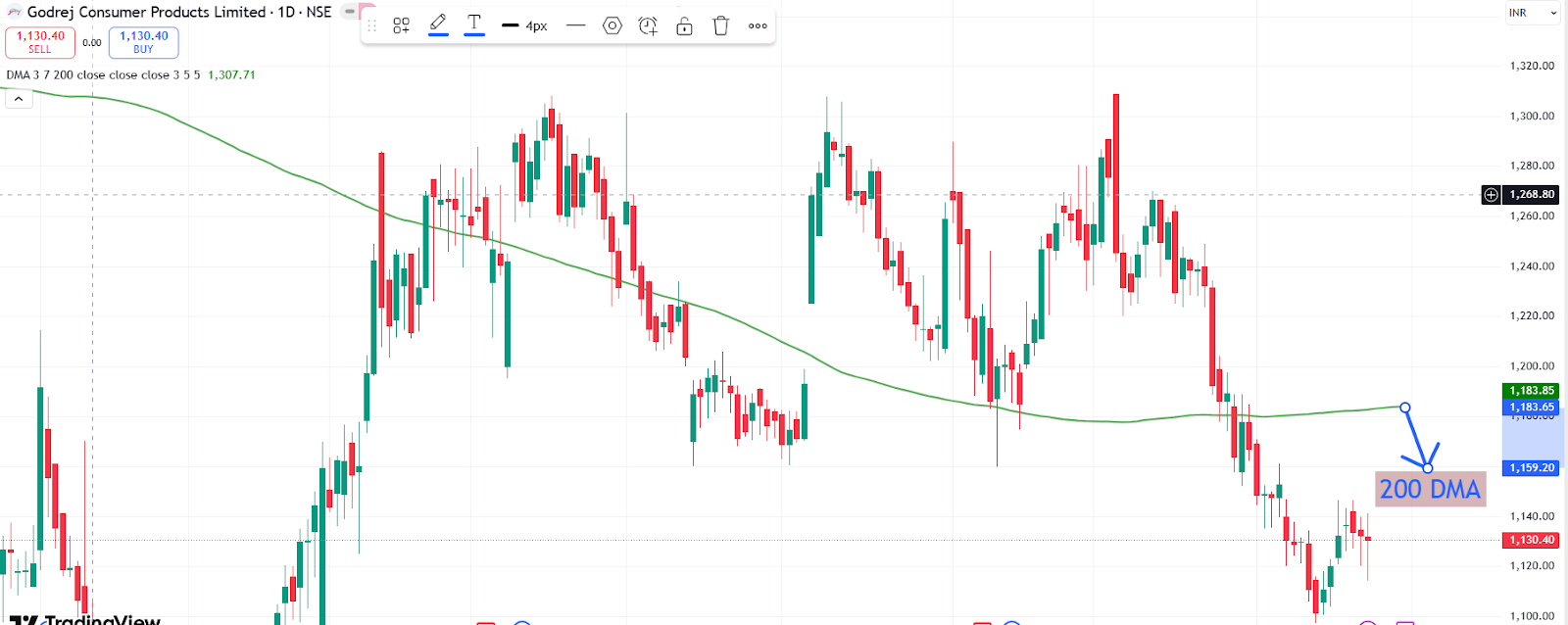
Task: Click the arrow's top anchor point handle
Action: (1405, 408)
